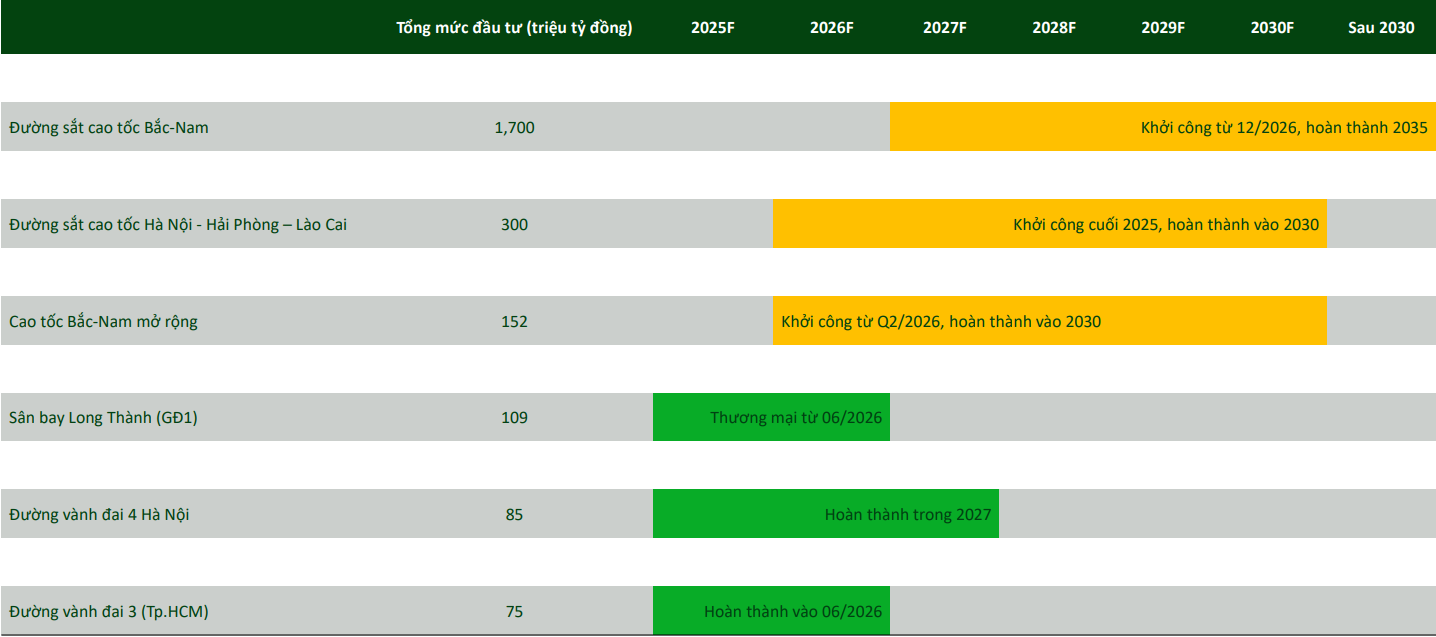Select the Sau 2030 column header

(x=1381, y=28)
